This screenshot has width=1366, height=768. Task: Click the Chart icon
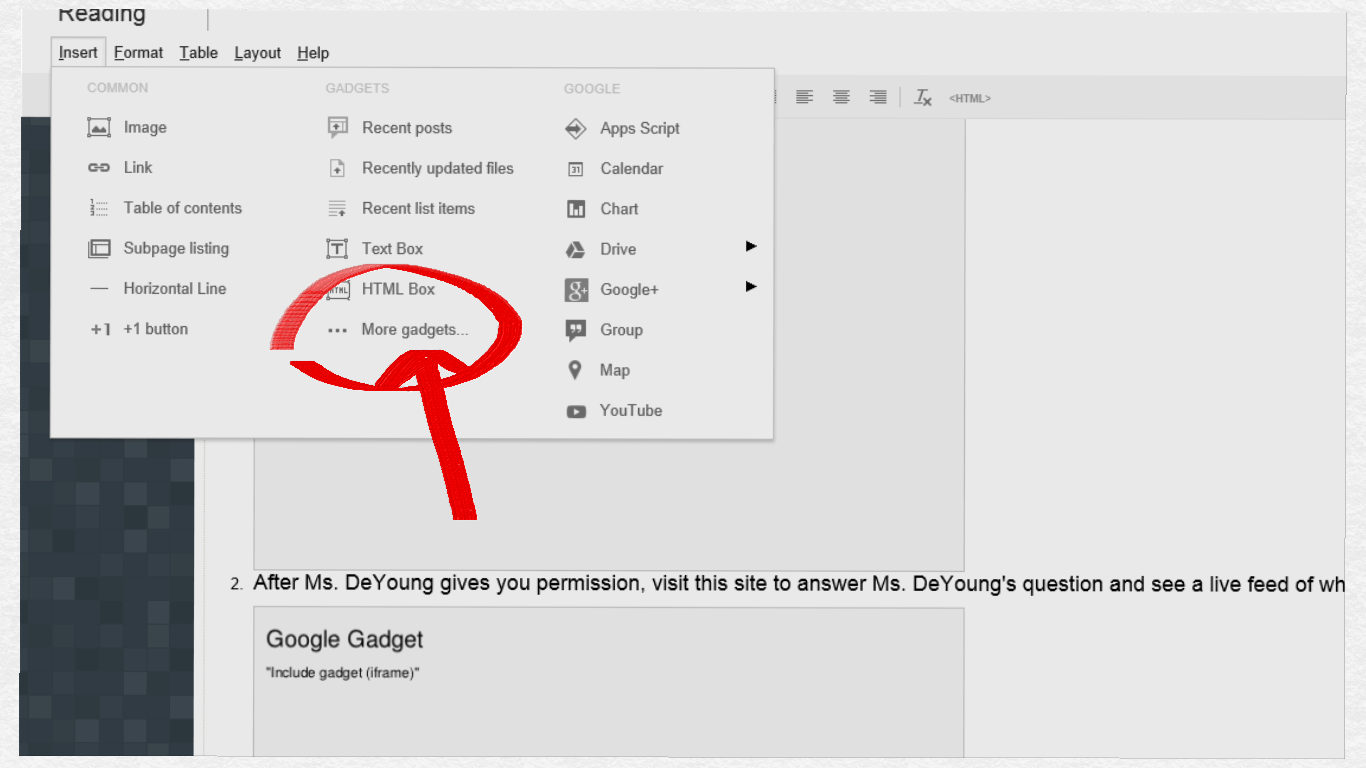click(x=576, y=209)
